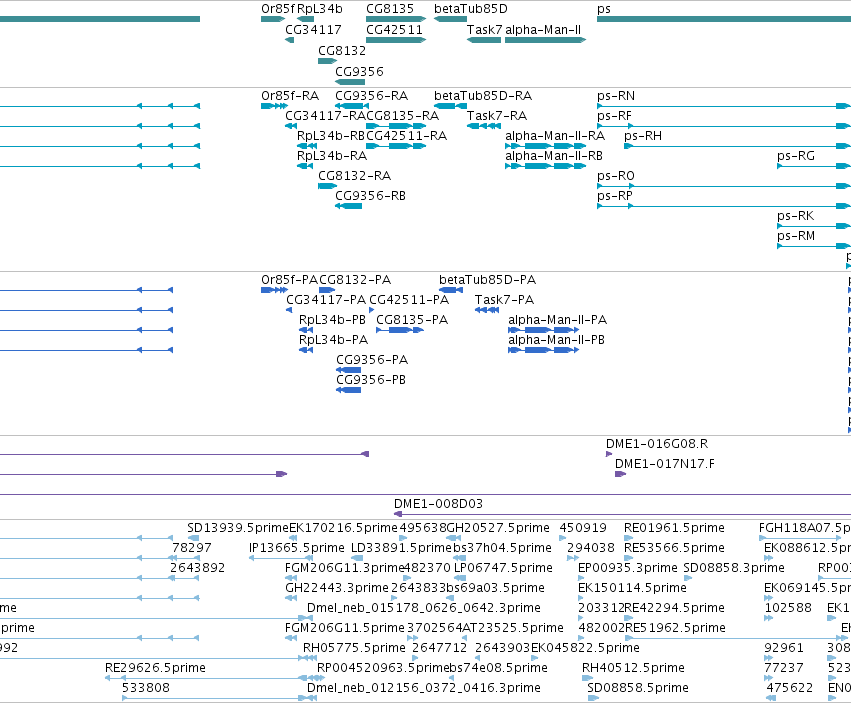Click the alpha-Man-II gene label

pyautogui.click(x=543, y=29)
